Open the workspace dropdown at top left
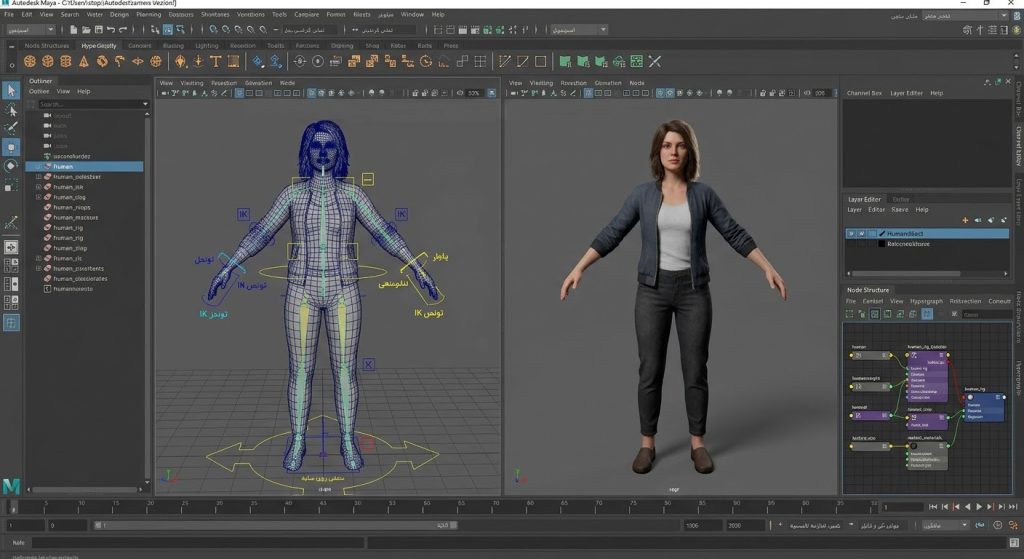 (x=31, y=29)
